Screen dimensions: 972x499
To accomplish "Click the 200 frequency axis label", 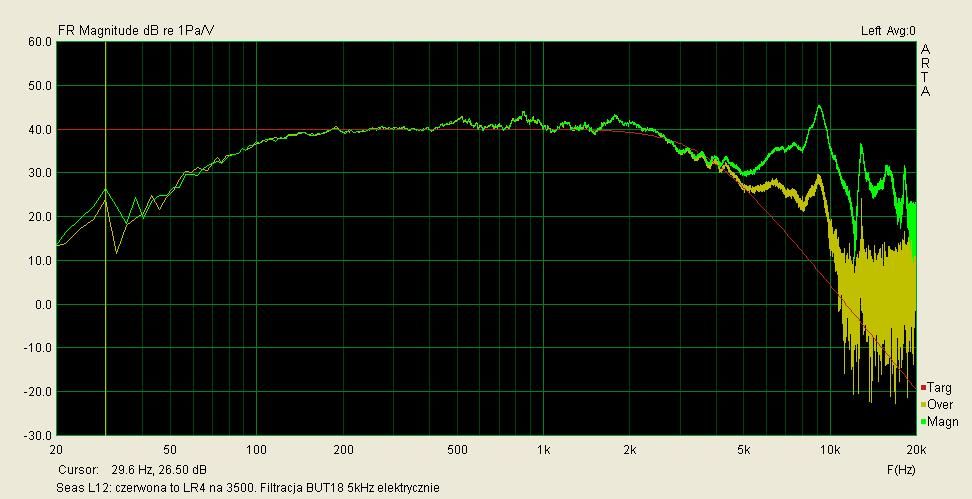I will [x=343, y=450].
